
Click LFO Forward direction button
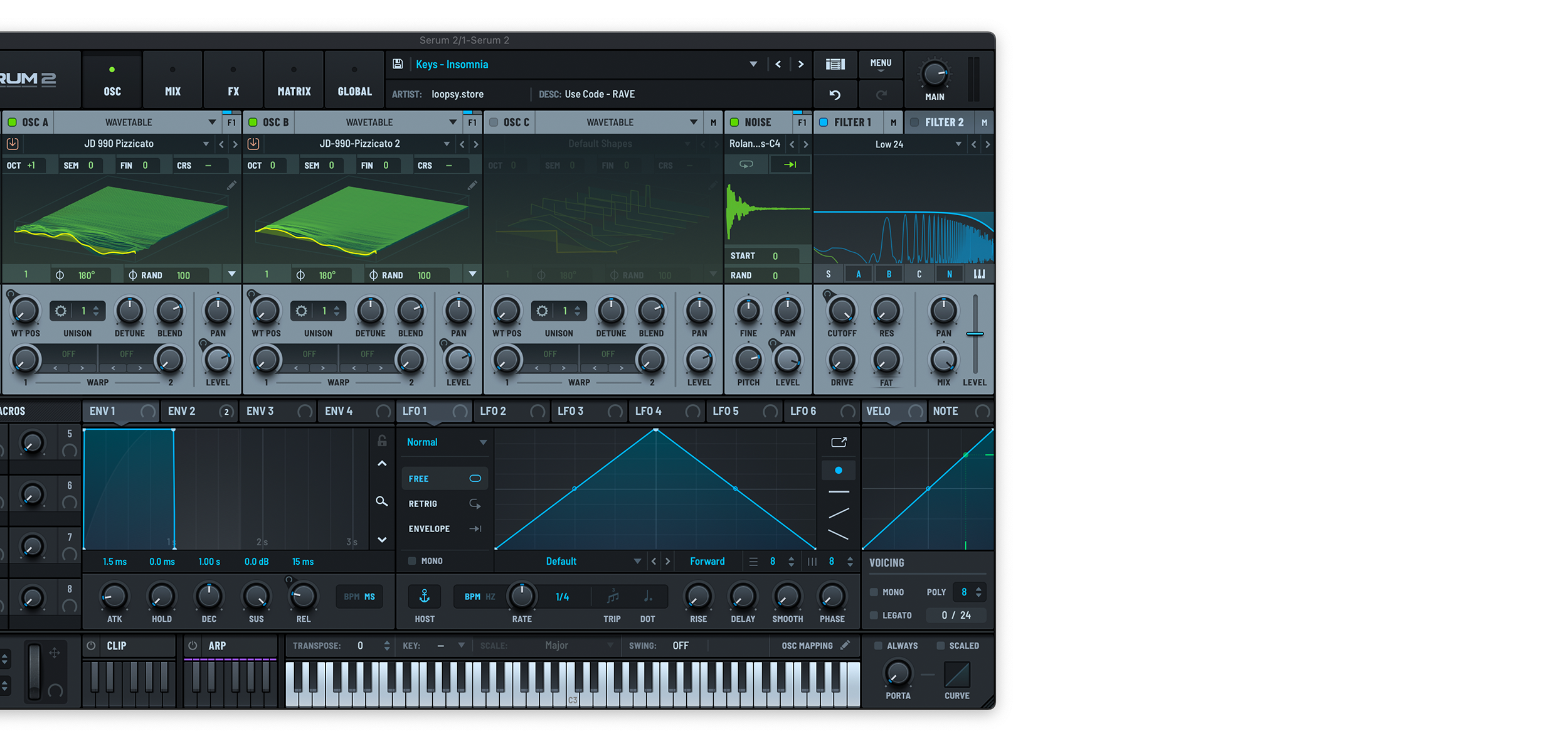point(707,562)
